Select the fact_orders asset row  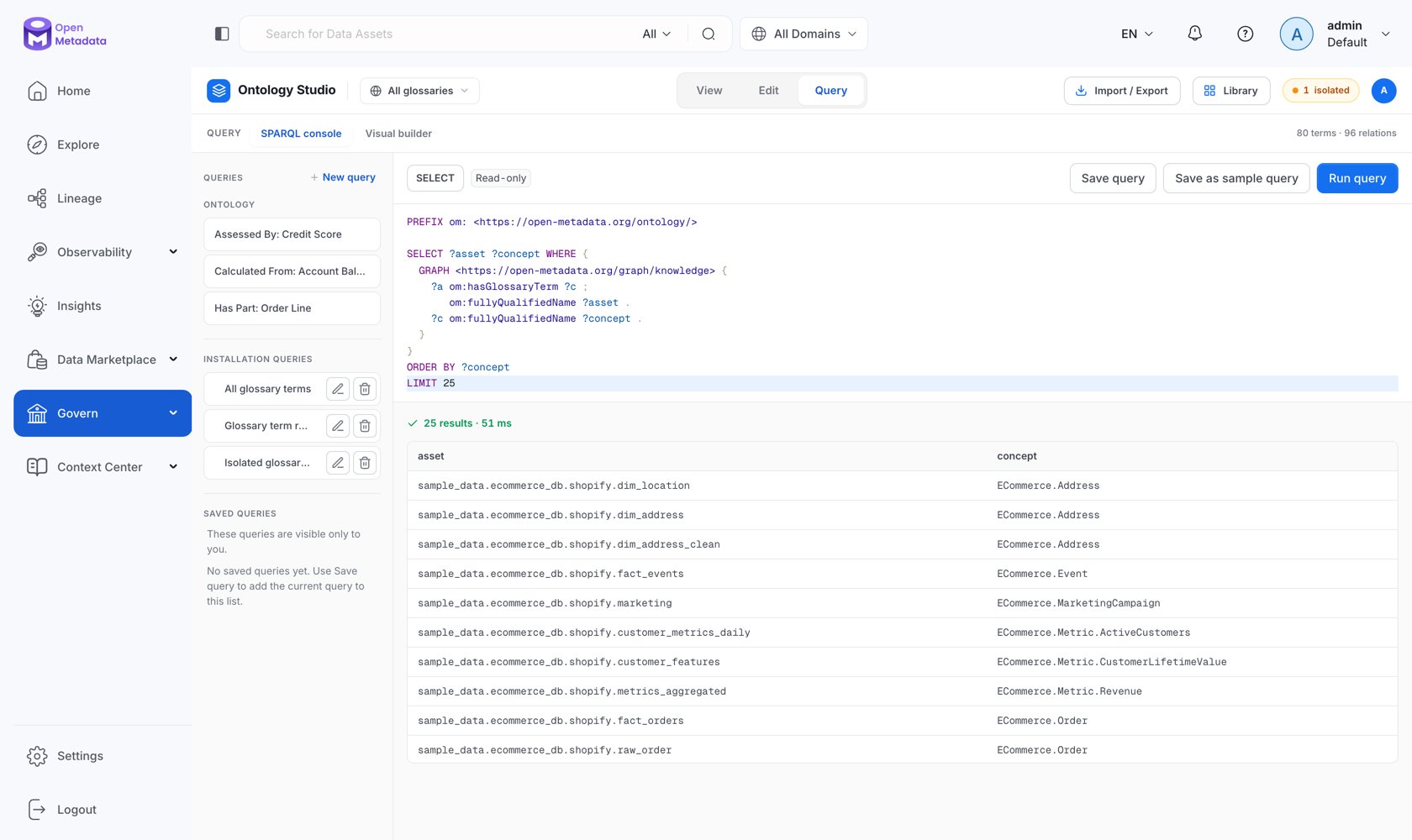[x=902, y=721]
